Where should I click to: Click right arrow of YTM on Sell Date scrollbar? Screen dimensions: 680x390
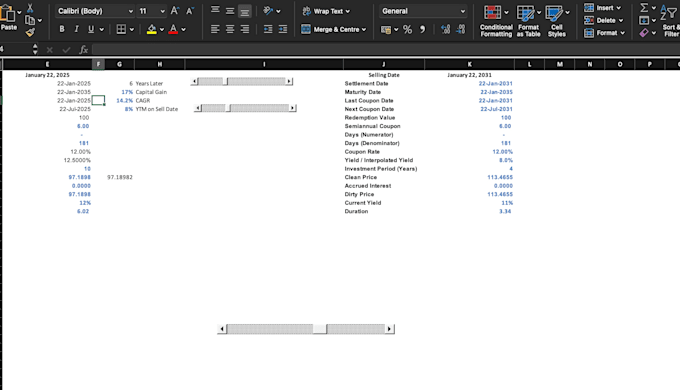point(293,108)
